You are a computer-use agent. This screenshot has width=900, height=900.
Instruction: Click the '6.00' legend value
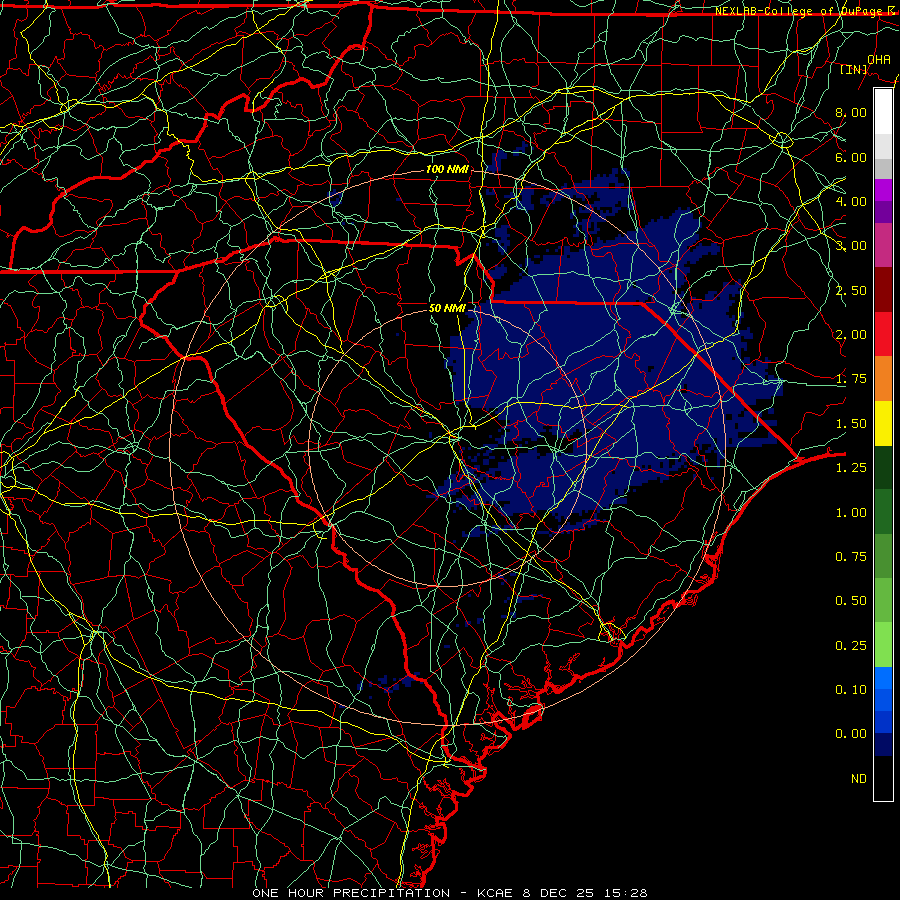tap(851, 157)
